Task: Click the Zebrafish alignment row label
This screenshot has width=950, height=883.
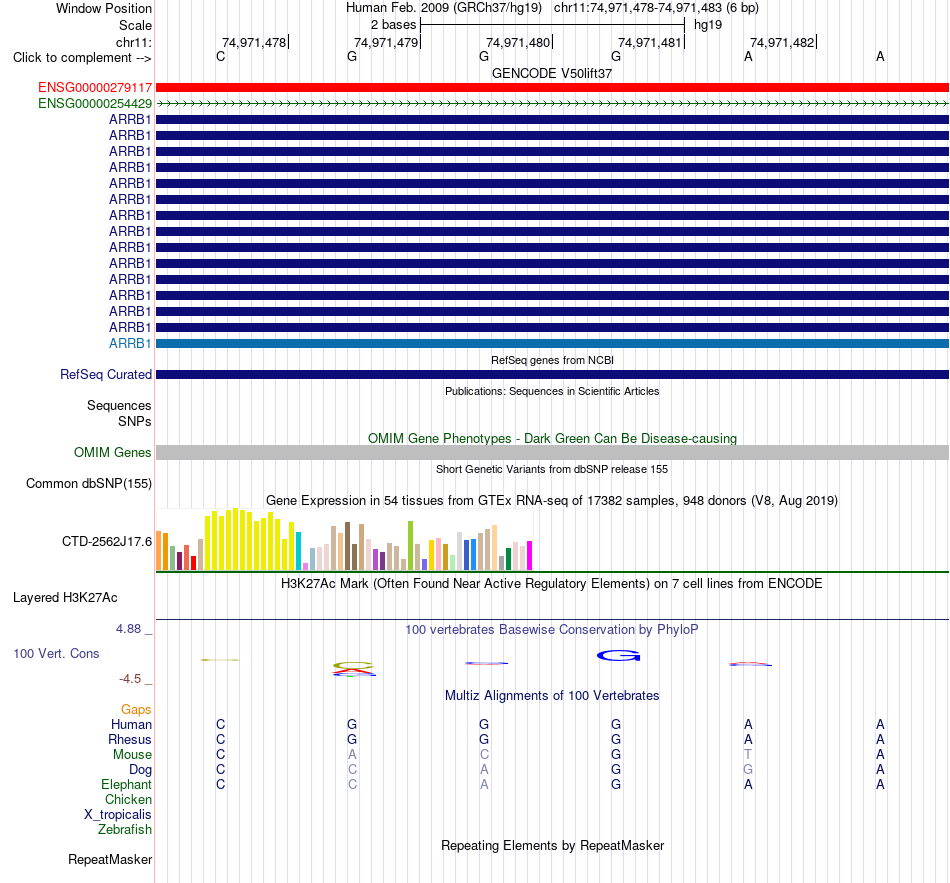Action: click(125, 830)
